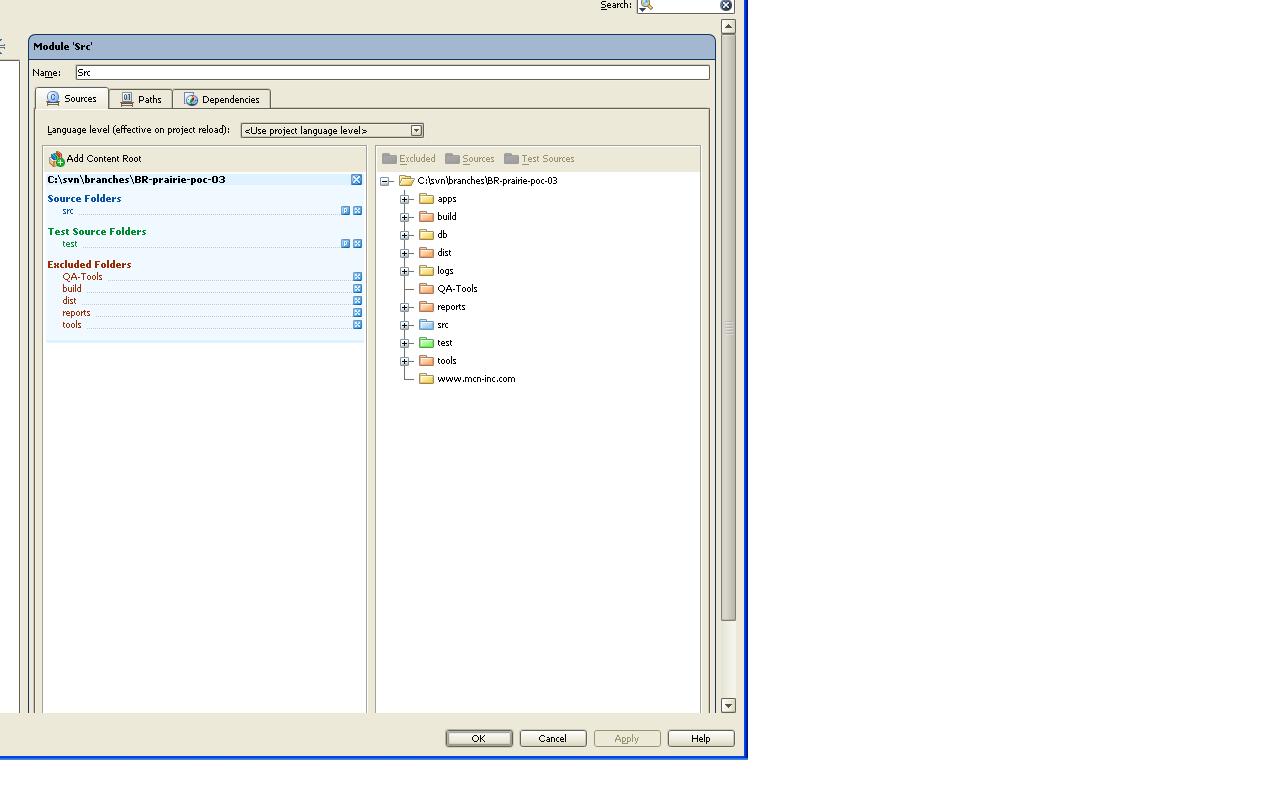Open the Language level dropdown
This screenshot has width=1280, height=800.
click(x=417, y=131)
